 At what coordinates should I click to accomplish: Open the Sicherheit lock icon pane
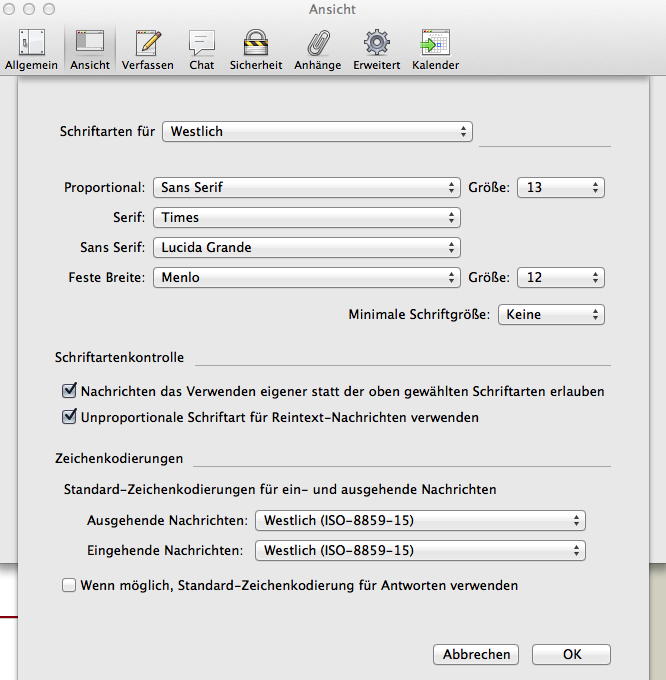[256, 49]
